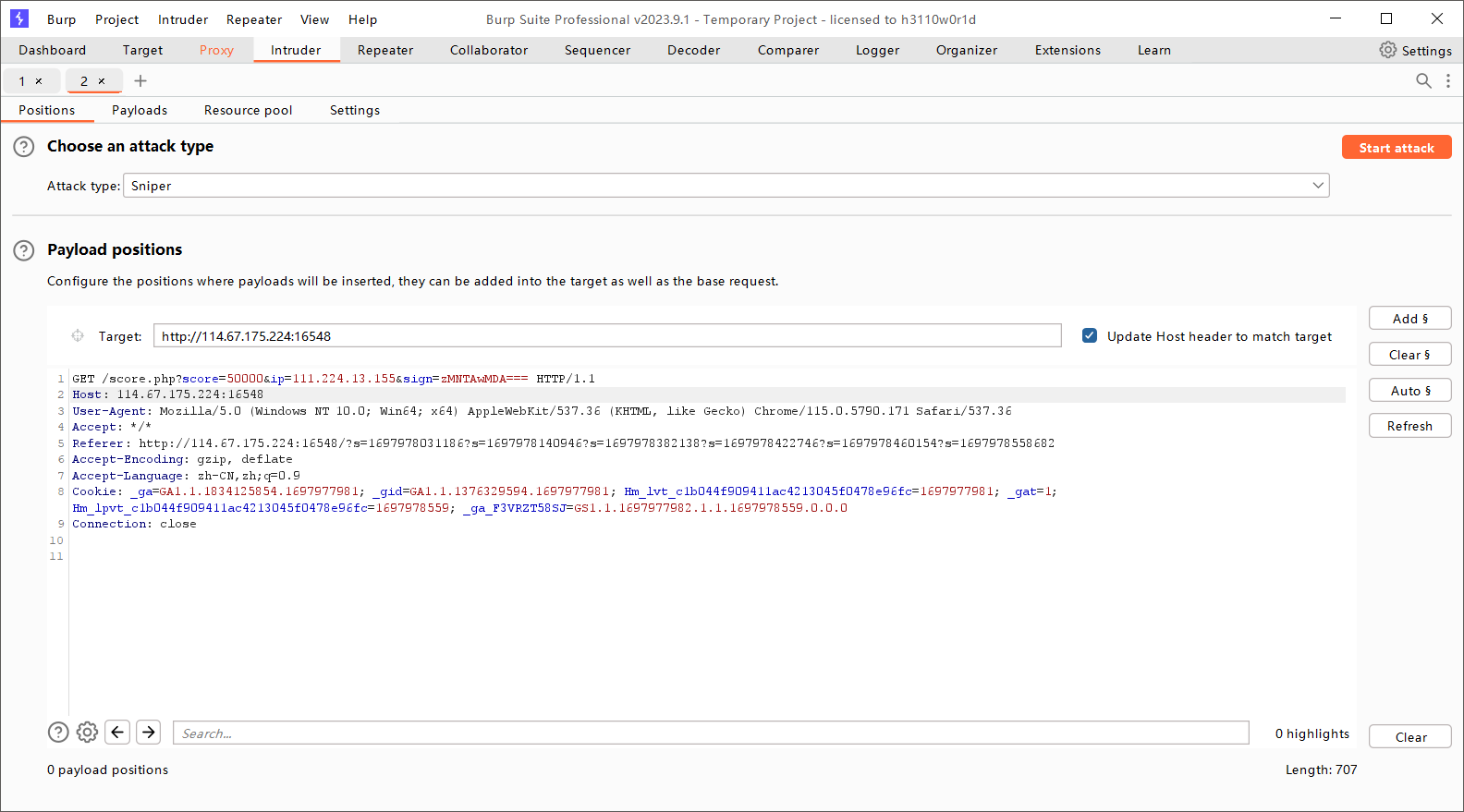The height and width of the screenshot is (812, 1464).
Task: Open editor search settings gear
Action: (x=87, y=733)
